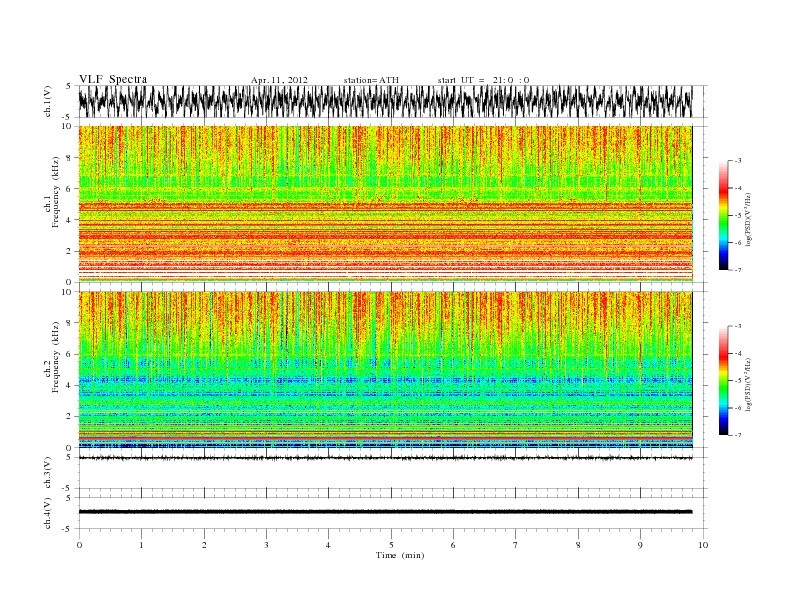Click the color bar beside the ch.2 spectrogram
792x612 pixels.
723,380
